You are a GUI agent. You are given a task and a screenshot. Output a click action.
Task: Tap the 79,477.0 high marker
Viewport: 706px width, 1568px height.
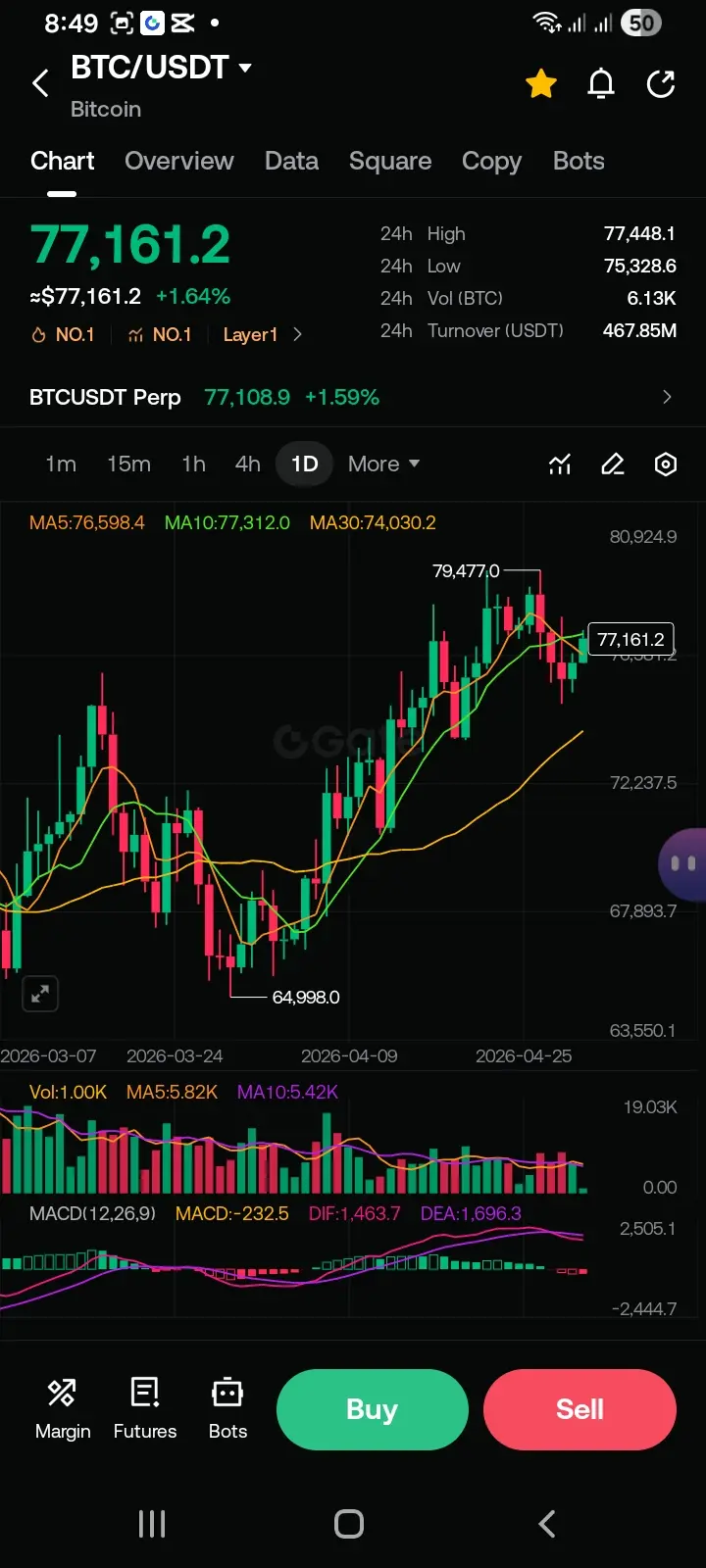pos(466,570)
